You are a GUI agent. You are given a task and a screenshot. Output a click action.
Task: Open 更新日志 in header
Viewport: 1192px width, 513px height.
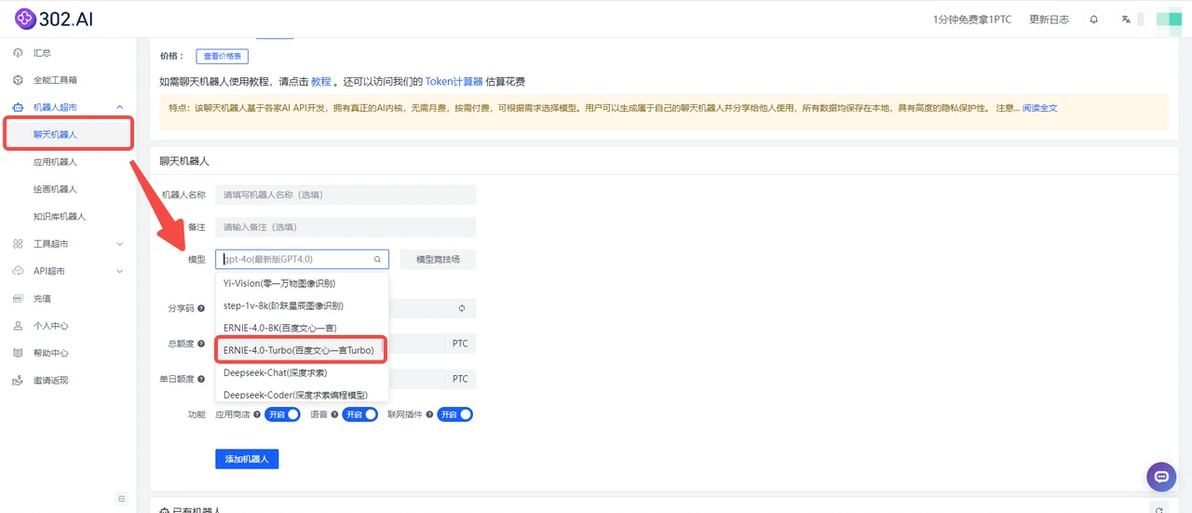pos(1049,20)
